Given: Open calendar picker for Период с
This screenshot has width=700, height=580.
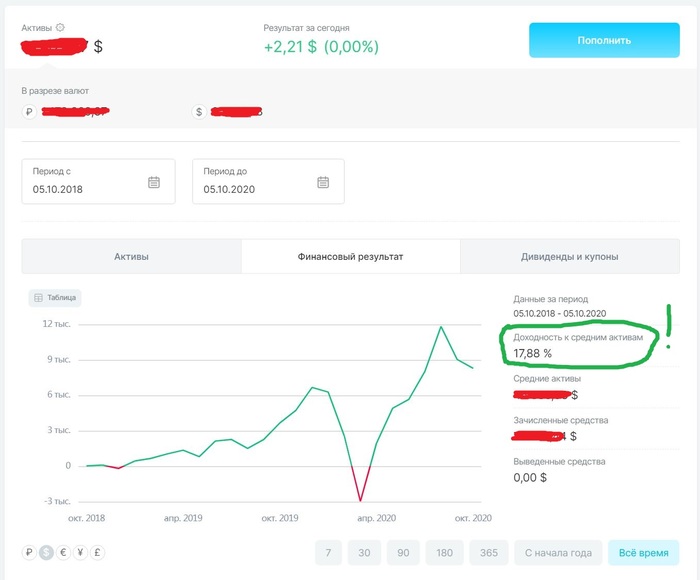Looking at the screenshot, I should tap(154, 182).
